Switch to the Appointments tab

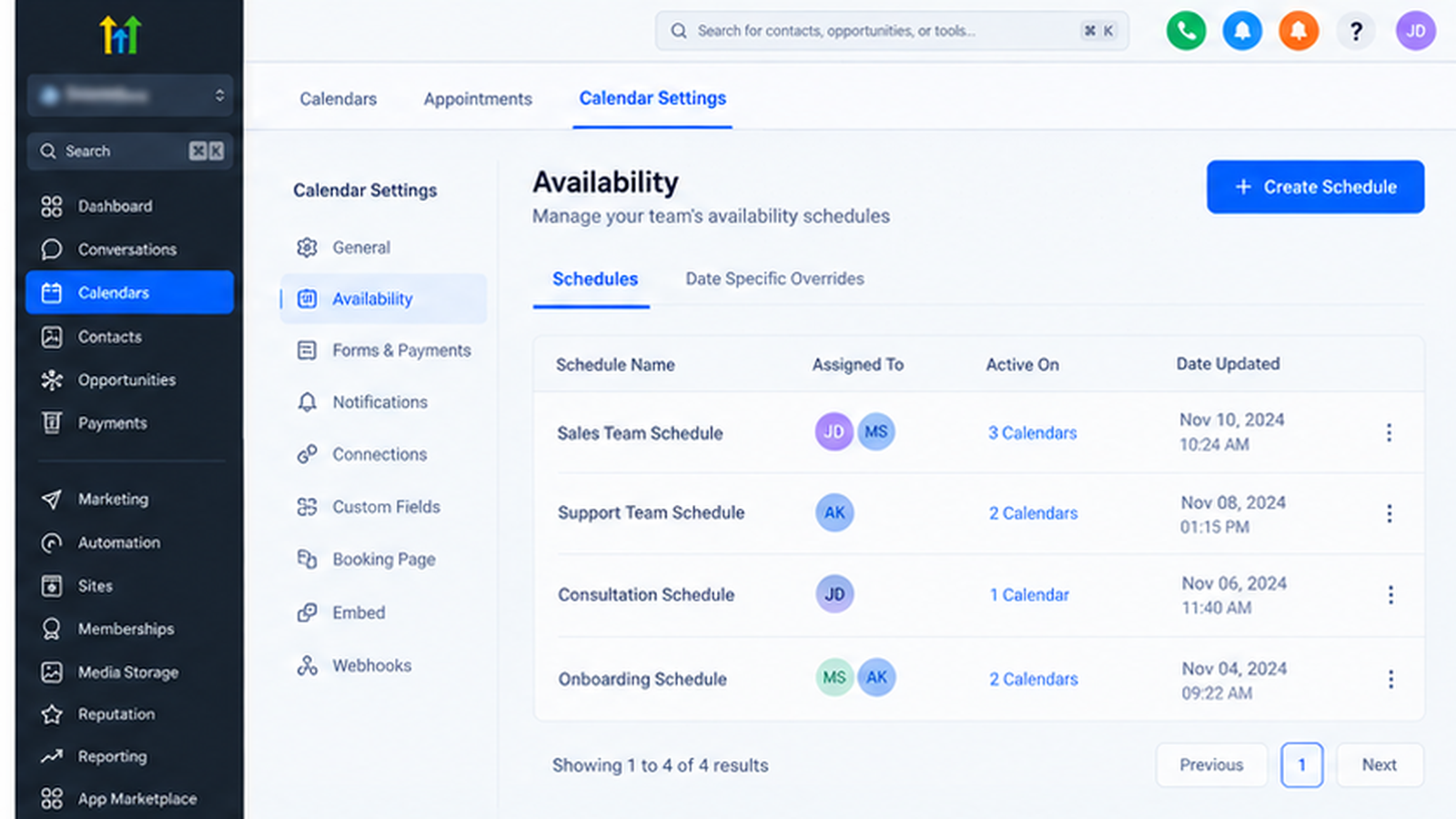pos(478,98)
